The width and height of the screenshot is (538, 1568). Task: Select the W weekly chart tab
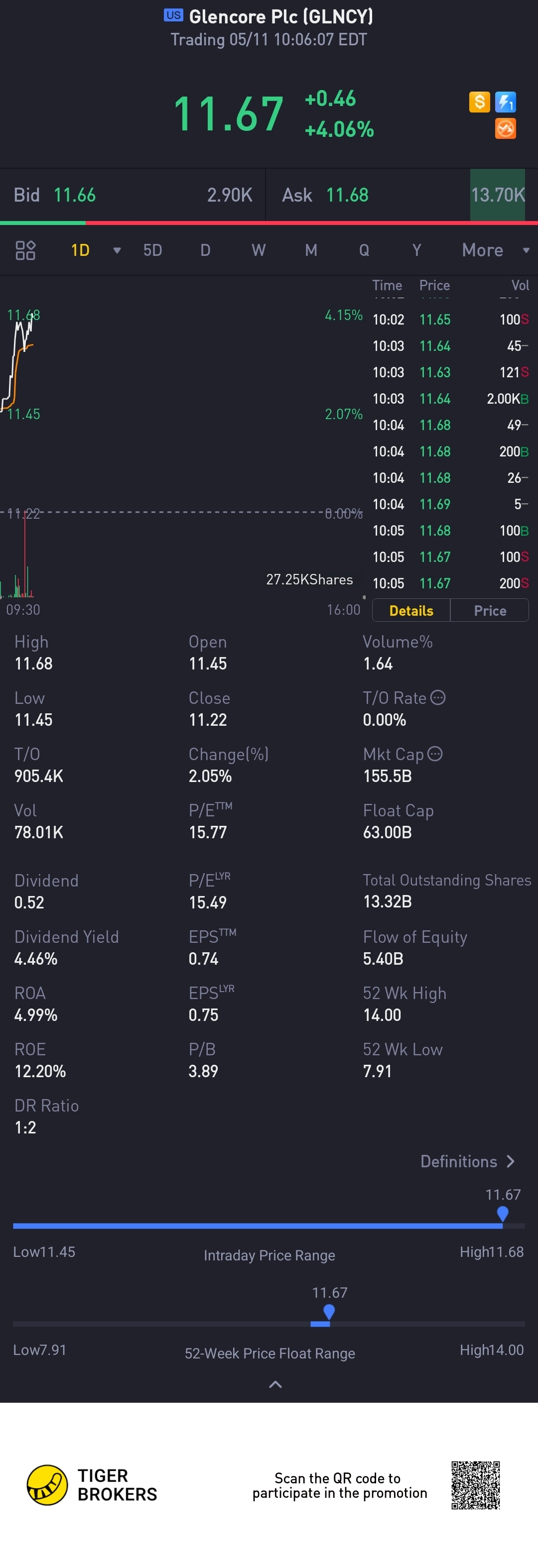(259, 250)
